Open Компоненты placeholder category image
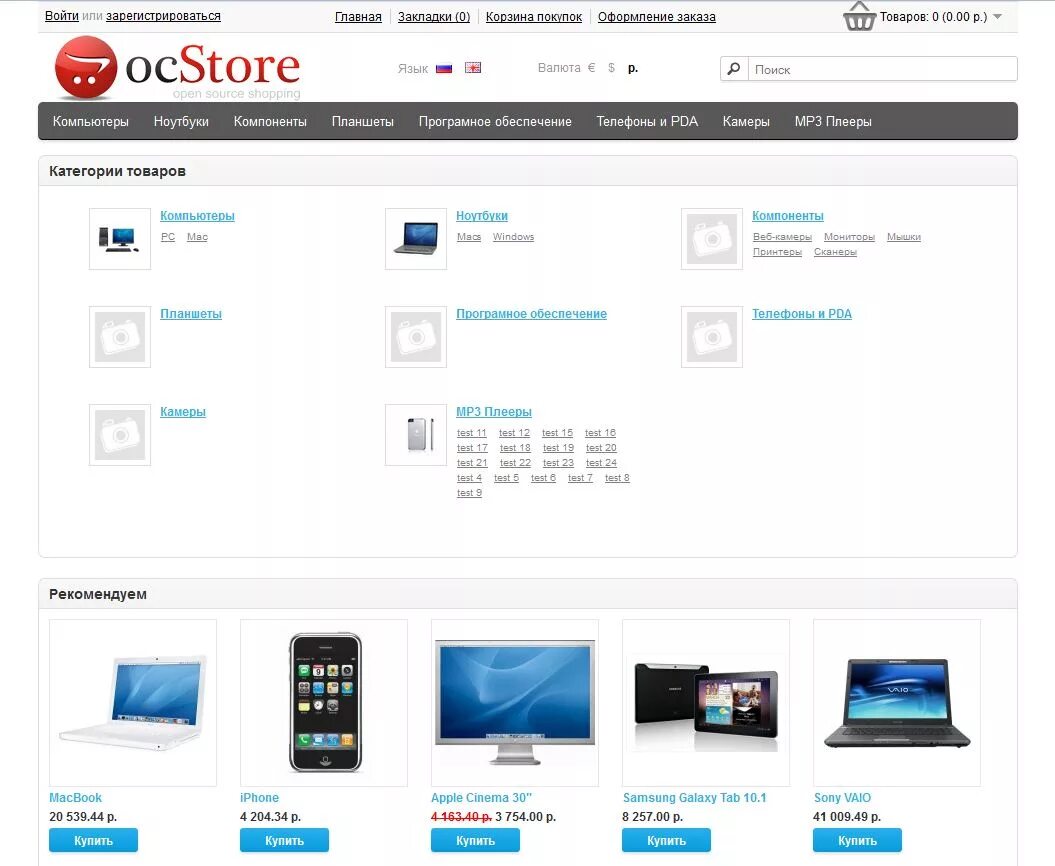The height and width of the screenshot is (866, 1055). [712, 239]
